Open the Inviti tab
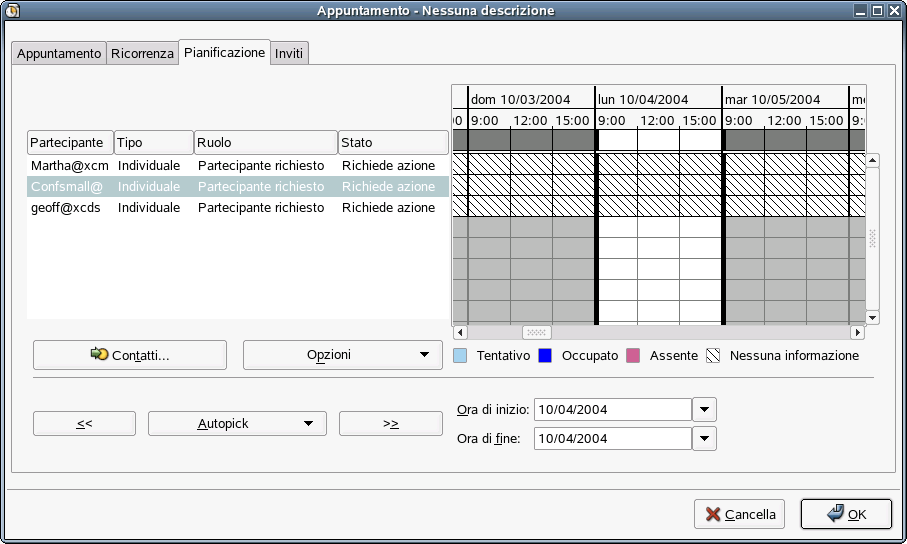This screenshot has height=544, width=907. point(289,53)
